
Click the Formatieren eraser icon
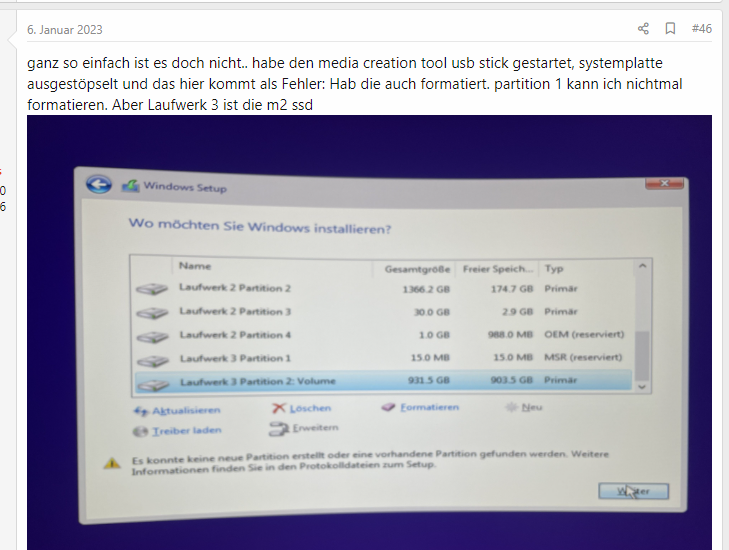click(x=388, y=407)
